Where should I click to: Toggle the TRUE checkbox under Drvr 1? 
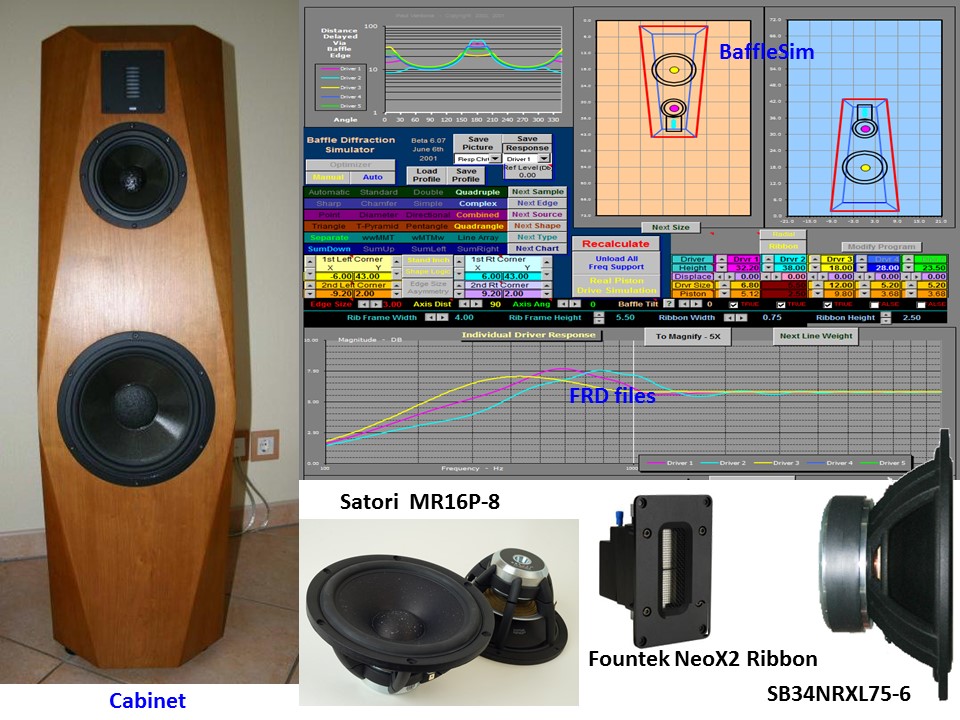click(x=733, y=305)
